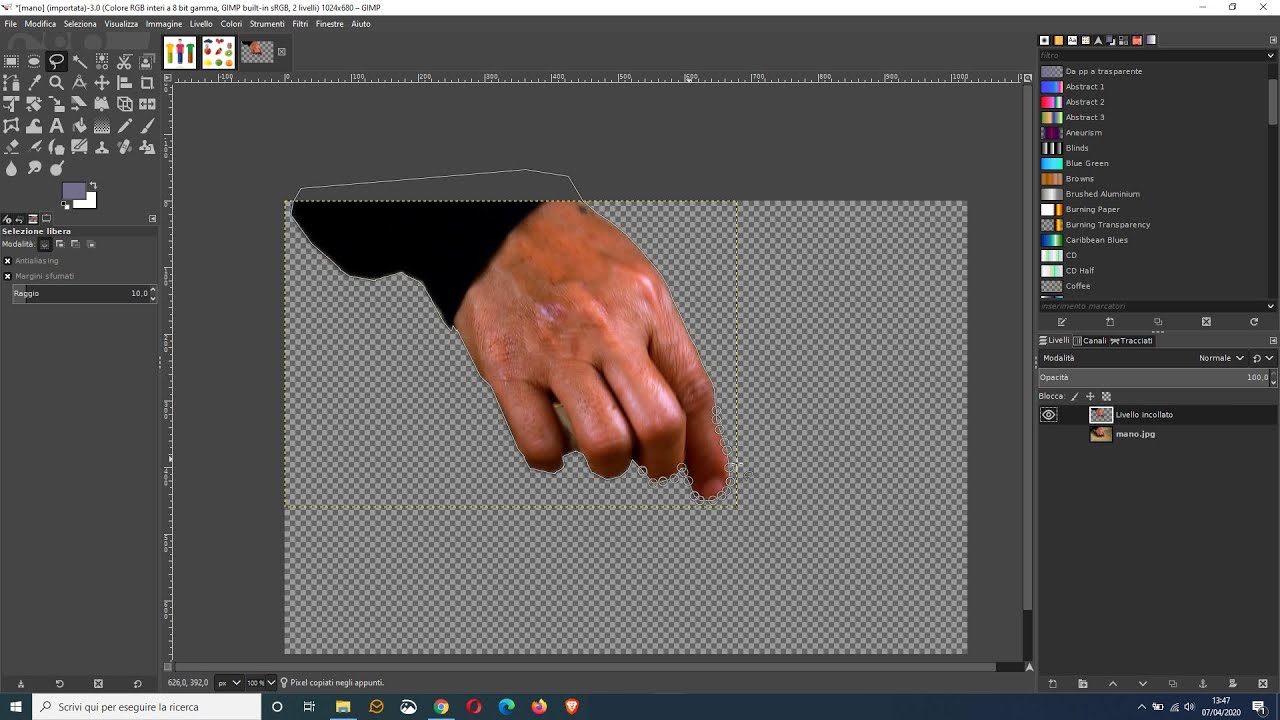Switch to the Canali tab

pyautogui.click(x=1090, y=341)
